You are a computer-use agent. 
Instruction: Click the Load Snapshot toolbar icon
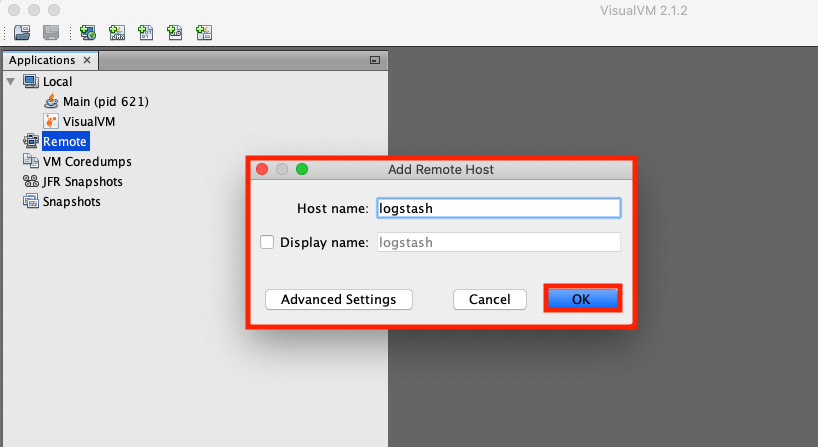(x=22, y=33)
